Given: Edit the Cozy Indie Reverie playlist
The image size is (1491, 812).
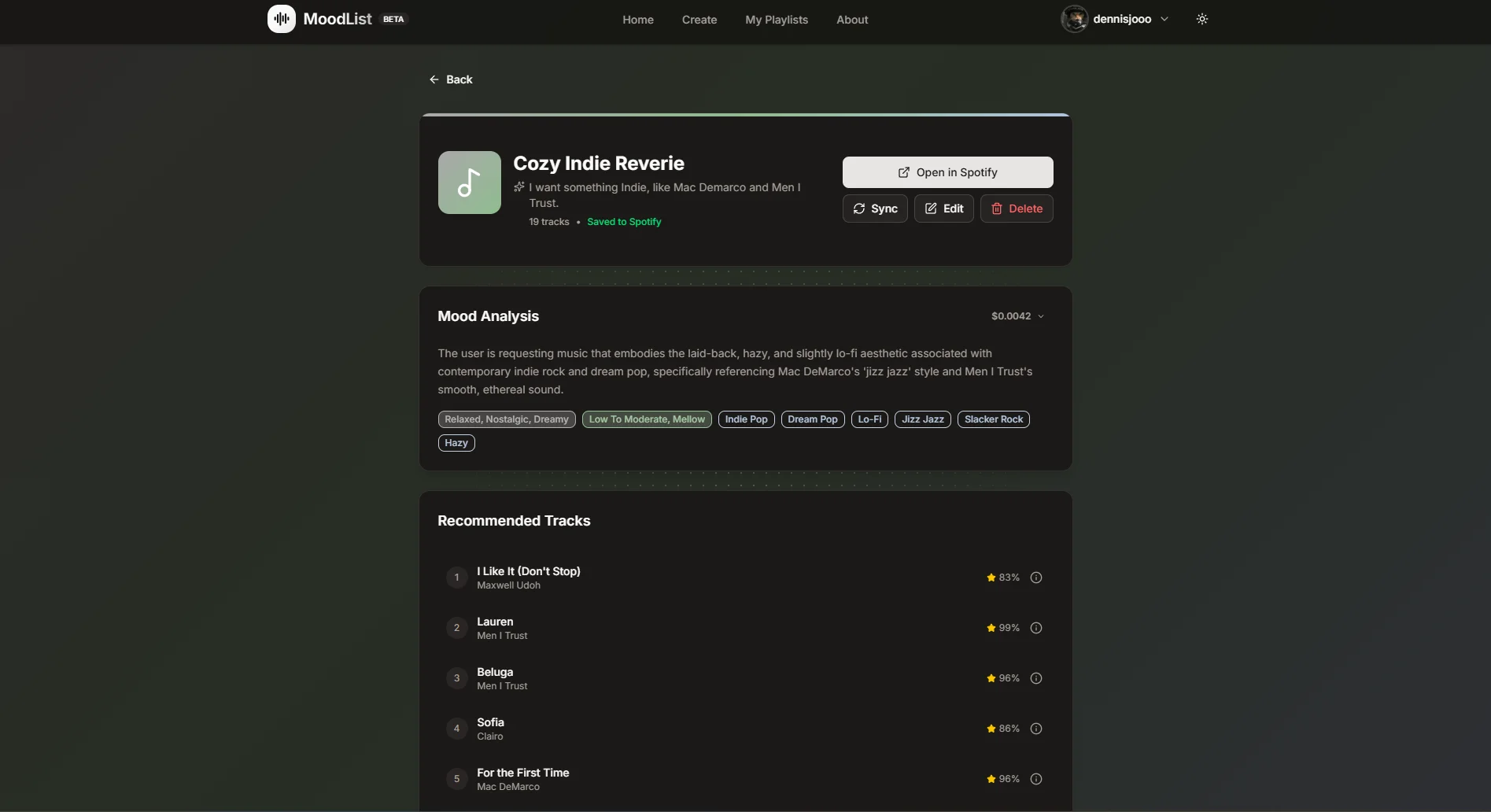Looking at the screenshot, I should 943,209.
